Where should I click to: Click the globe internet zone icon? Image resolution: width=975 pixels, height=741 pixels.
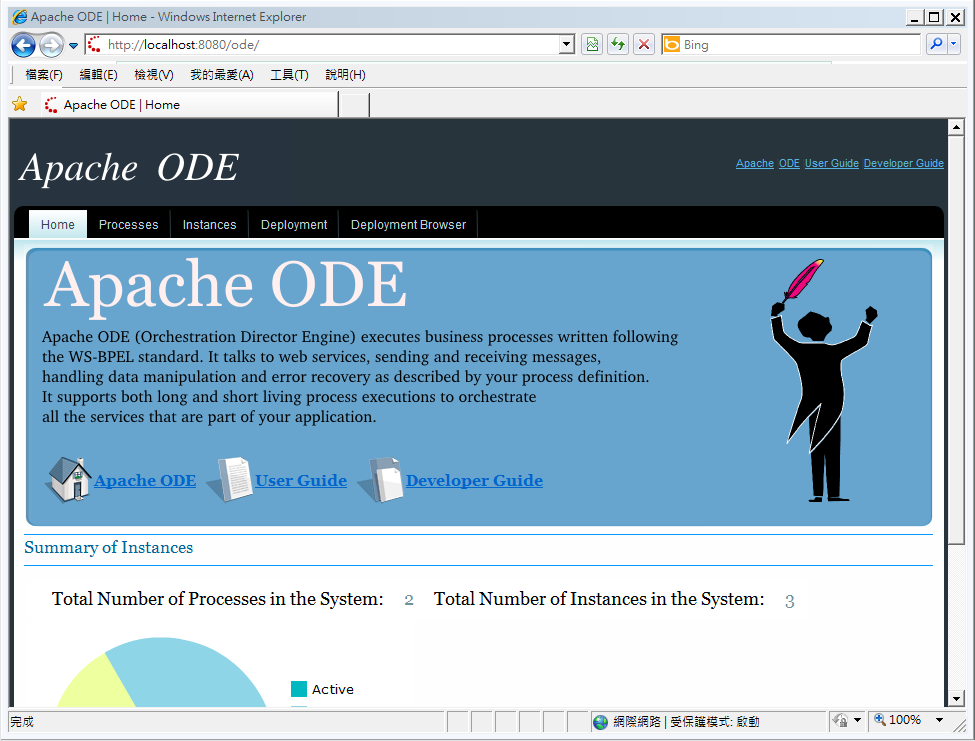[x=600, y=722]
